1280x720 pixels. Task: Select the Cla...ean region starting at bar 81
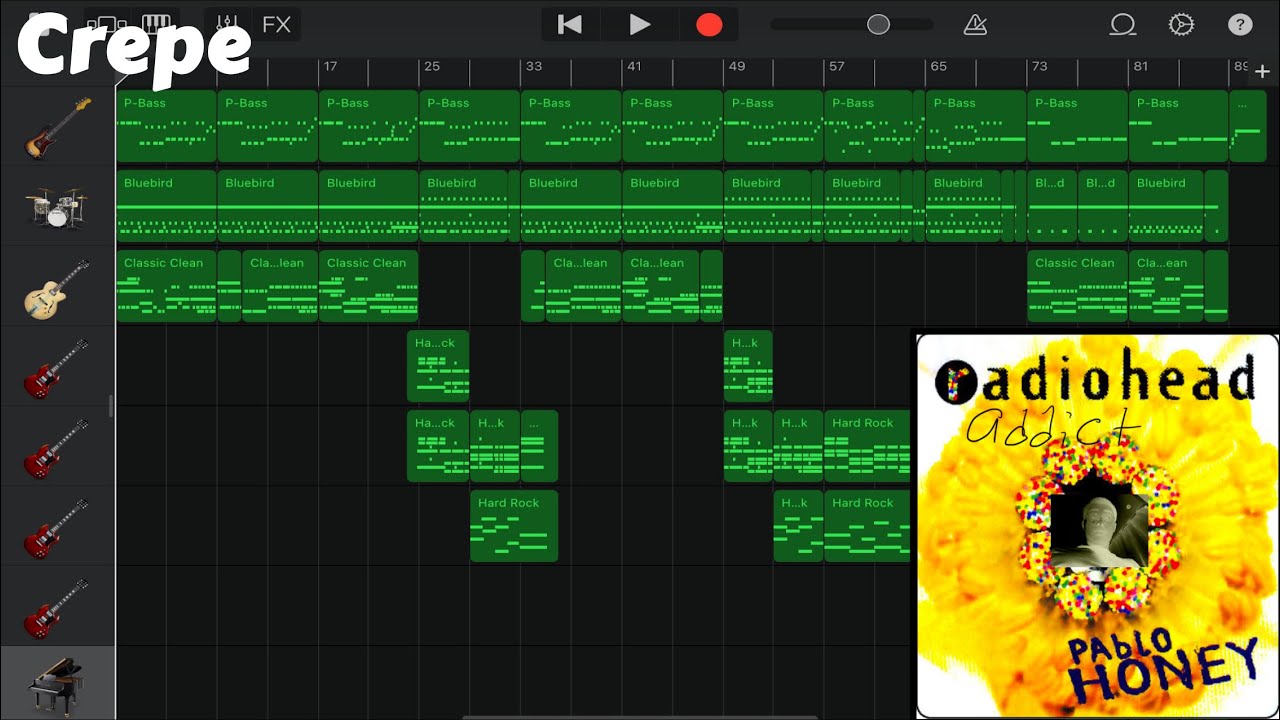point(1167,286)
